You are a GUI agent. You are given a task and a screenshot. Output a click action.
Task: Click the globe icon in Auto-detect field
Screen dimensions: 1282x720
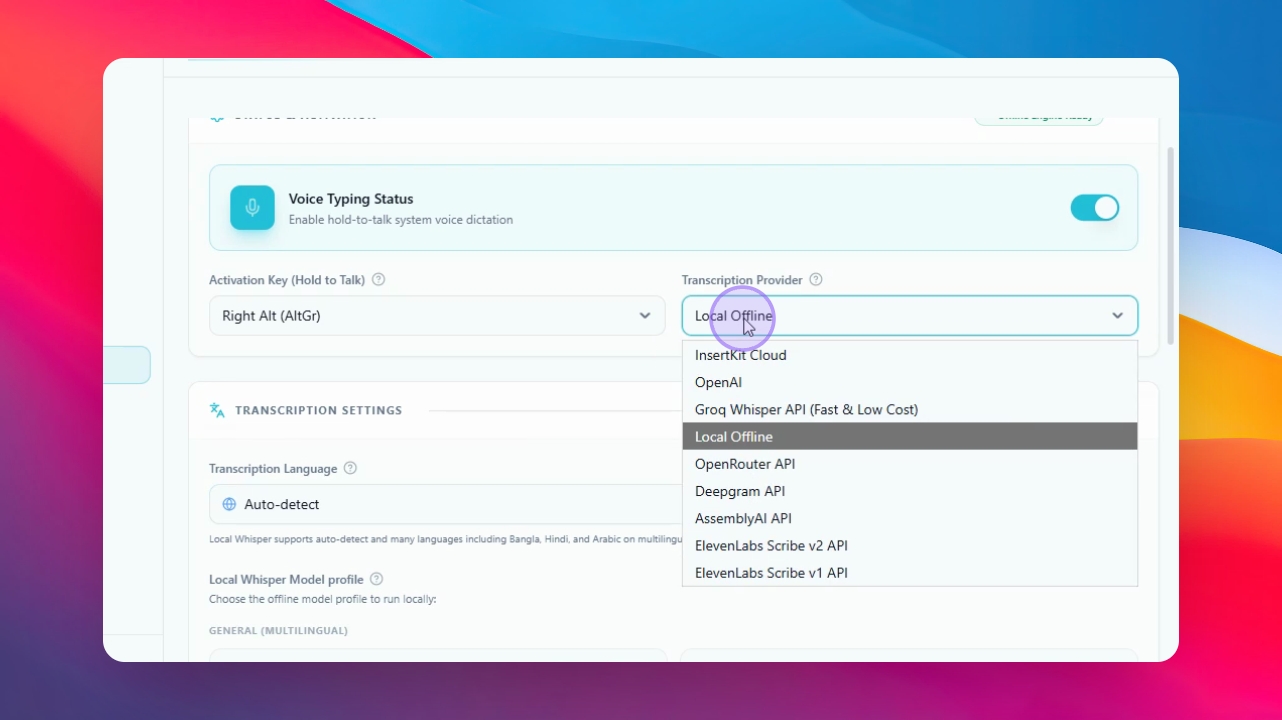[x=229, y=505]
